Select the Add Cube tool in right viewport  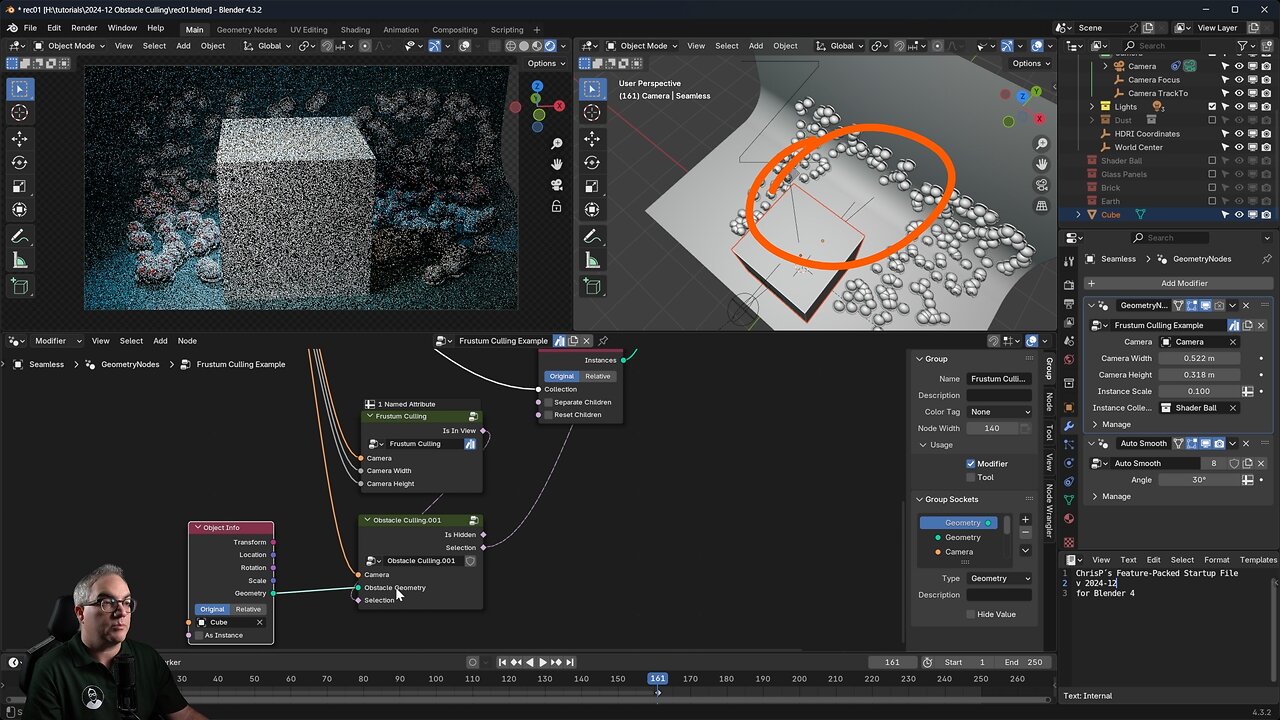click(592, 287)
